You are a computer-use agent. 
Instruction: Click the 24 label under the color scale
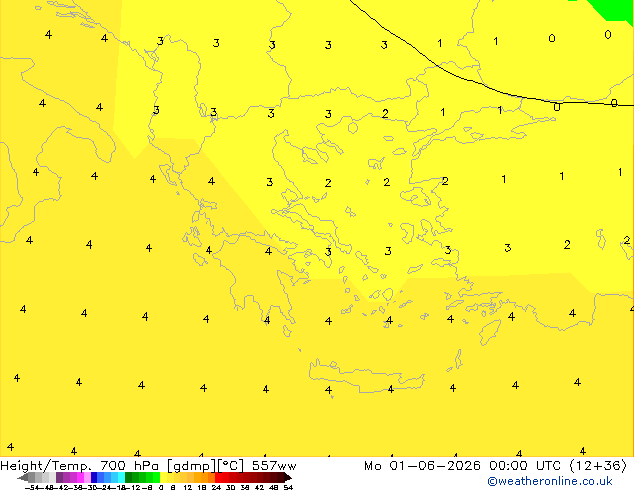216,488
